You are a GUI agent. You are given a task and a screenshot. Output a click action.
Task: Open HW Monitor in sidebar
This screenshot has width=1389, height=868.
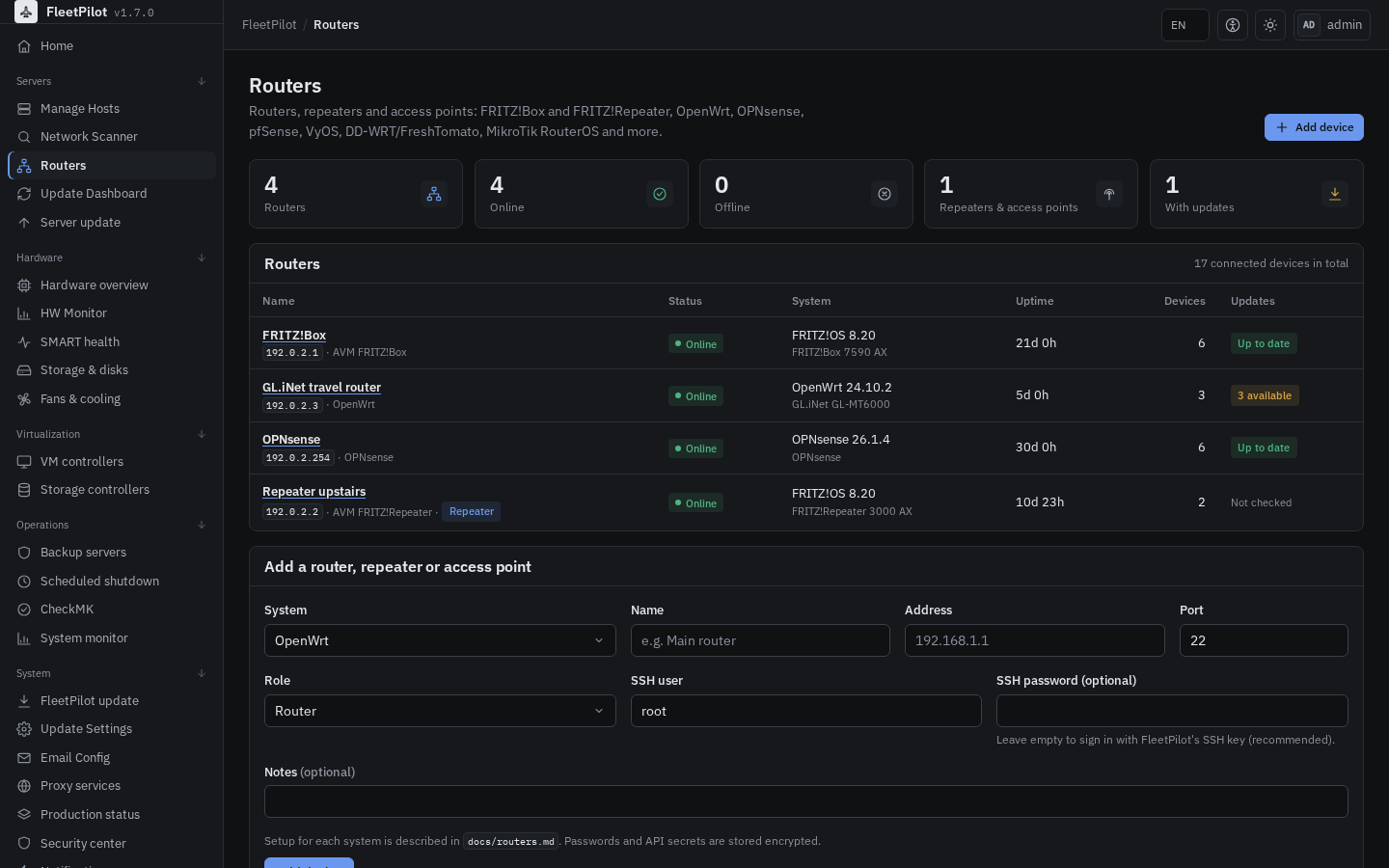[112, 313]
